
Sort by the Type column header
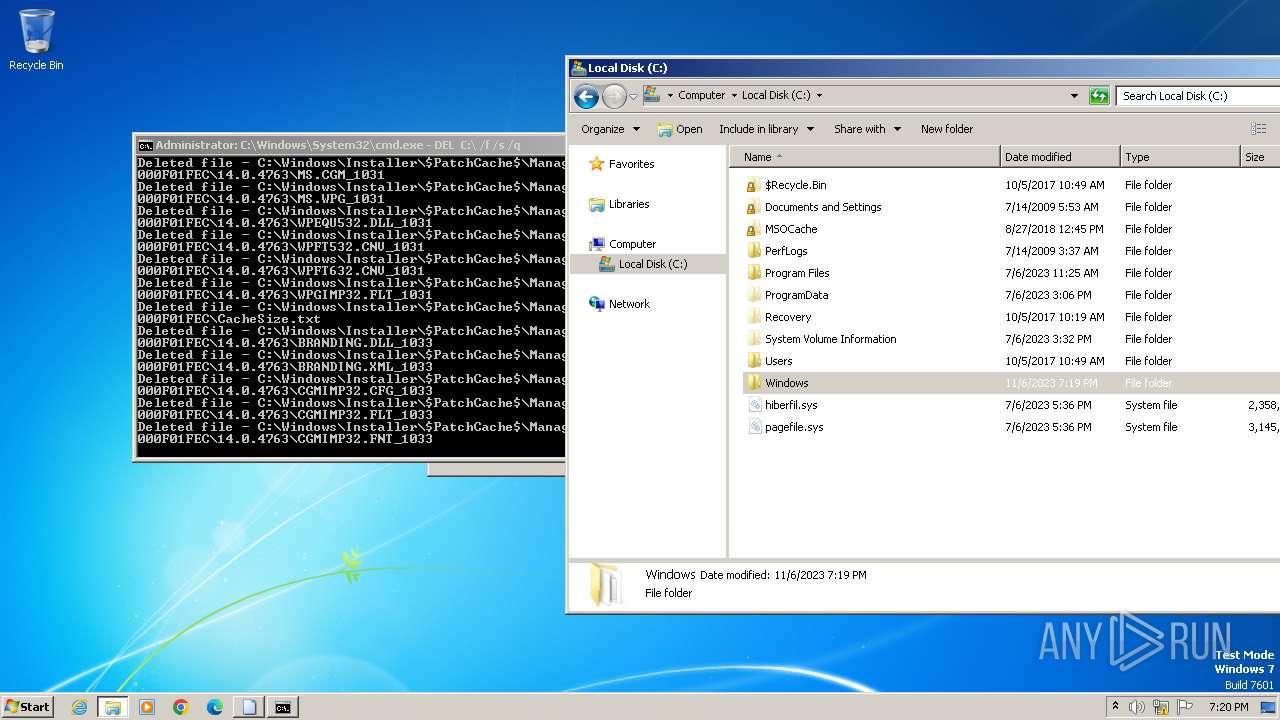coord(1180,157)
